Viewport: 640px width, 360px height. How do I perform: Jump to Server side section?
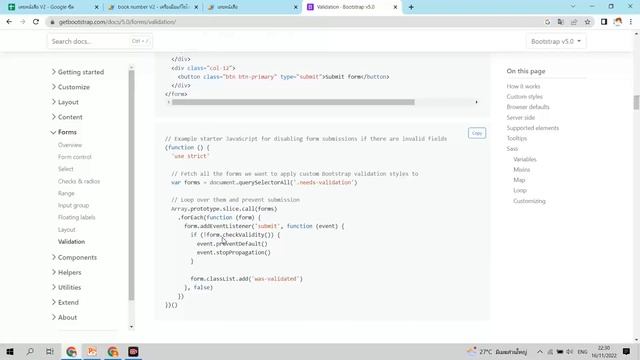[520, 118]
